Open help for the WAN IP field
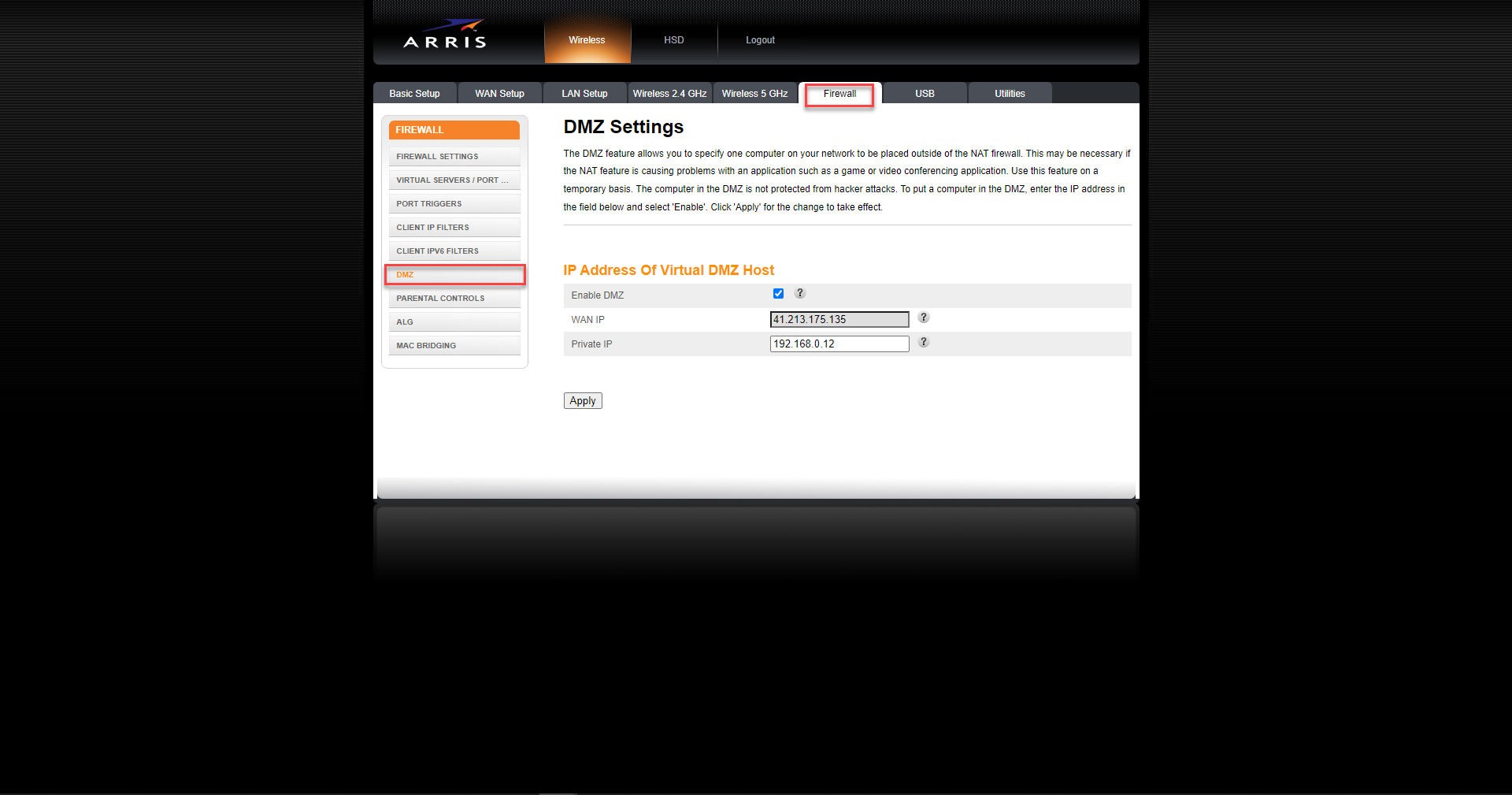Screen dimensions: 1512x795 pos(923,318)
